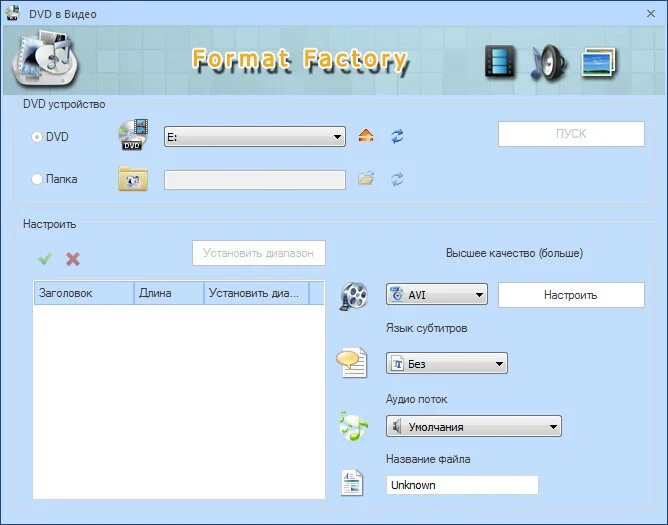Eject the DVD drive with orange arrow

coord(366,136)
